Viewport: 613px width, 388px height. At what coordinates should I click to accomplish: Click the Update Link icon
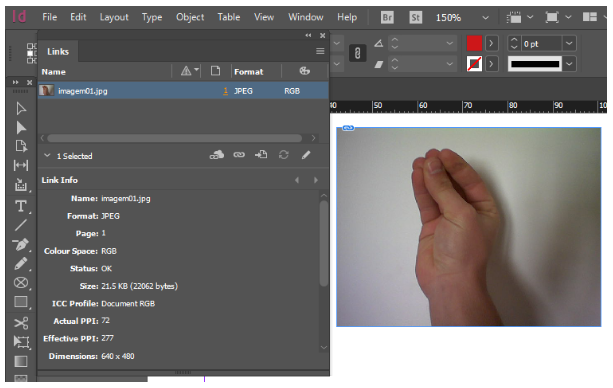283,155
